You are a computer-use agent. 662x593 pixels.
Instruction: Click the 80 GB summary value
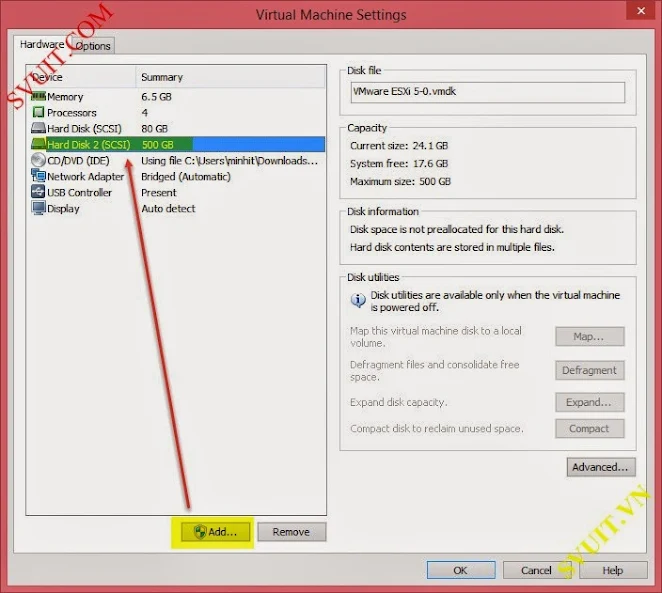click(155, 129)
